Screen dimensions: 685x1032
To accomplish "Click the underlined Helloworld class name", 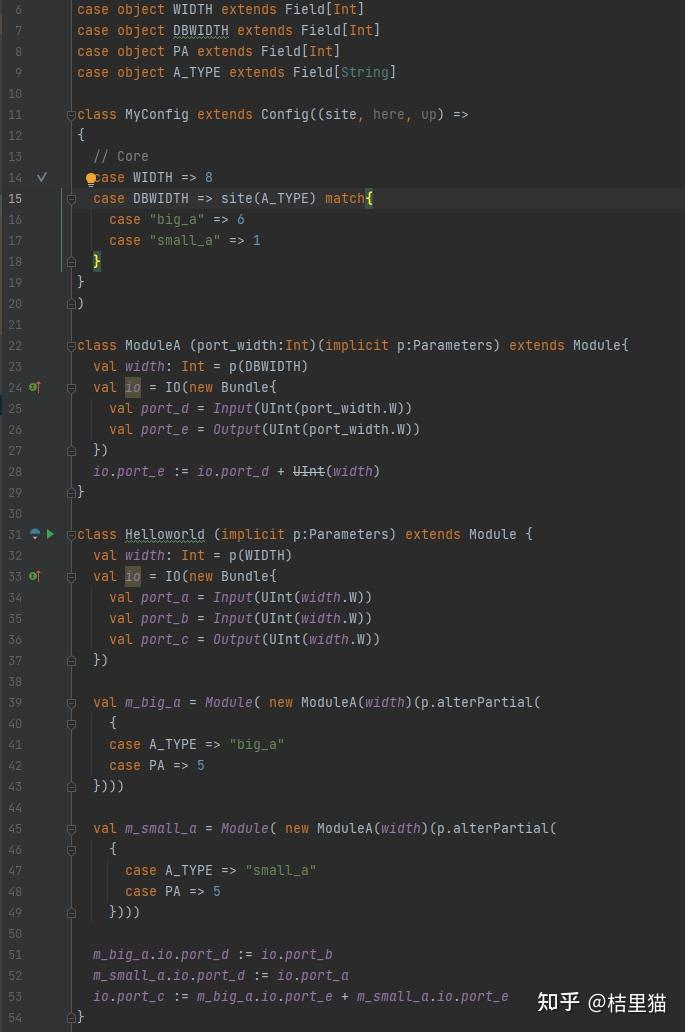I will pyautogui.click(x=165, y=534).
